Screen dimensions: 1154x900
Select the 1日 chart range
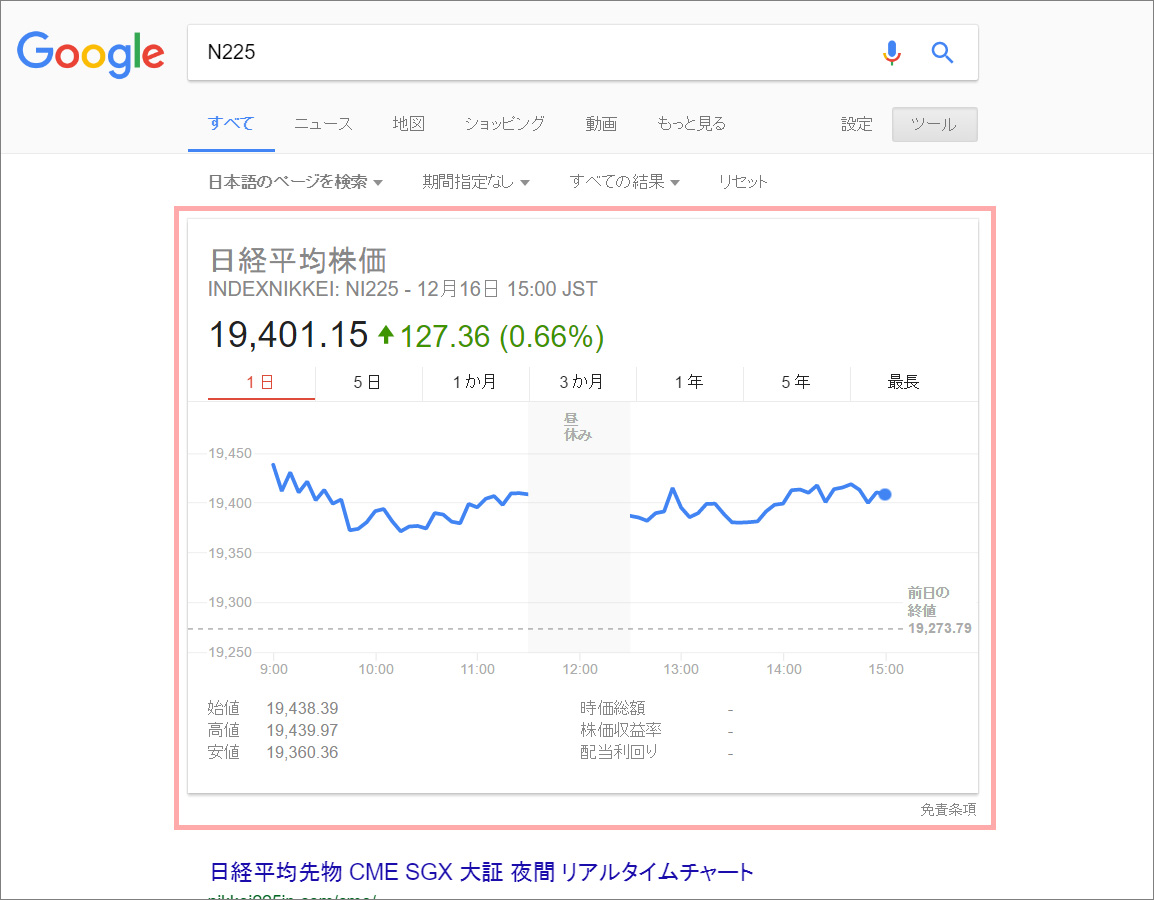point(261,382)
